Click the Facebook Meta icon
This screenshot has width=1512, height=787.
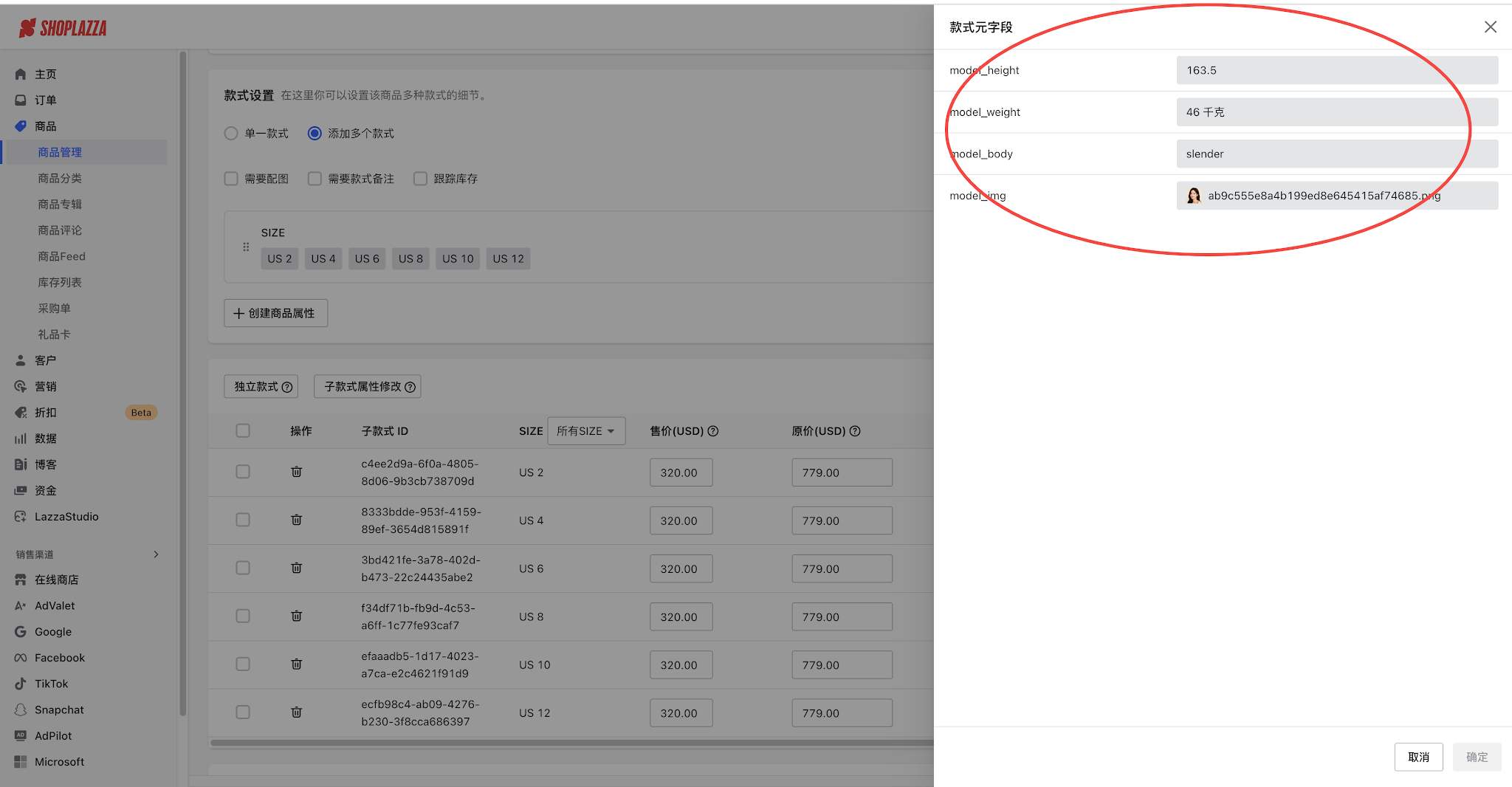21,658
